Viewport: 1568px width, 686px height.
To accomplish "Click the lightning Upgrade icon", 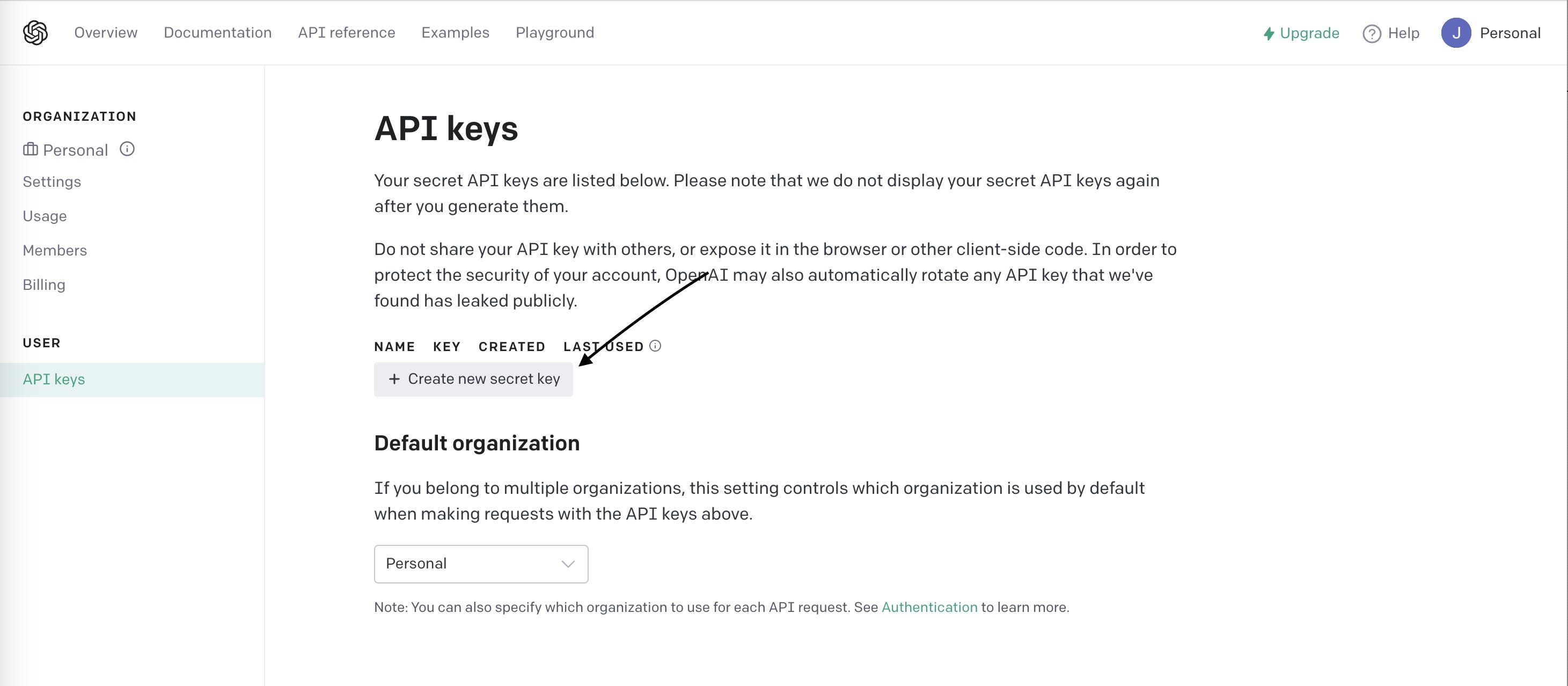I will [1269, 33].
